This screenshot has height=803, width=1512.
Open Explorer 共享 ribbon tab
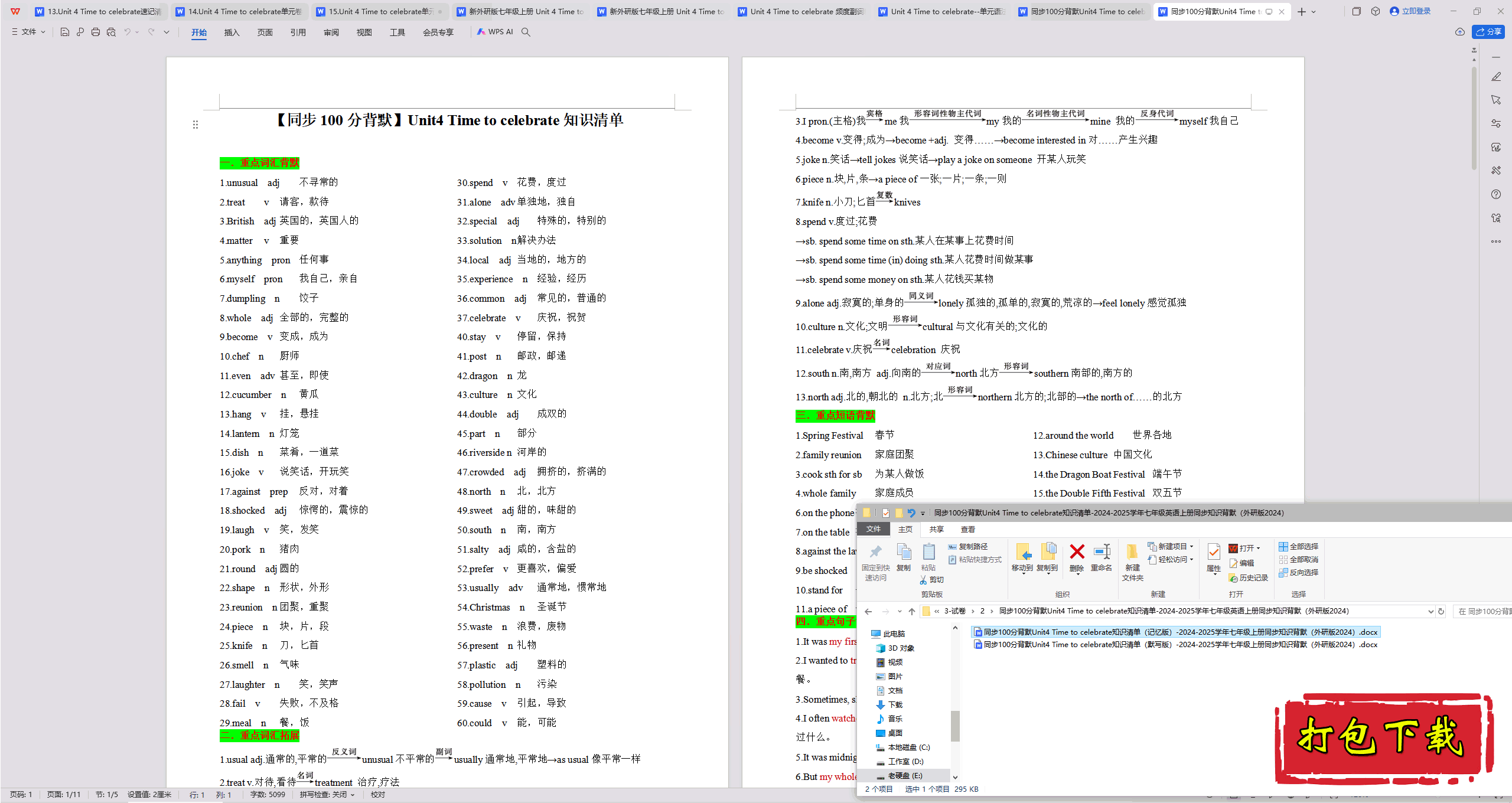[x=936, y=530]
